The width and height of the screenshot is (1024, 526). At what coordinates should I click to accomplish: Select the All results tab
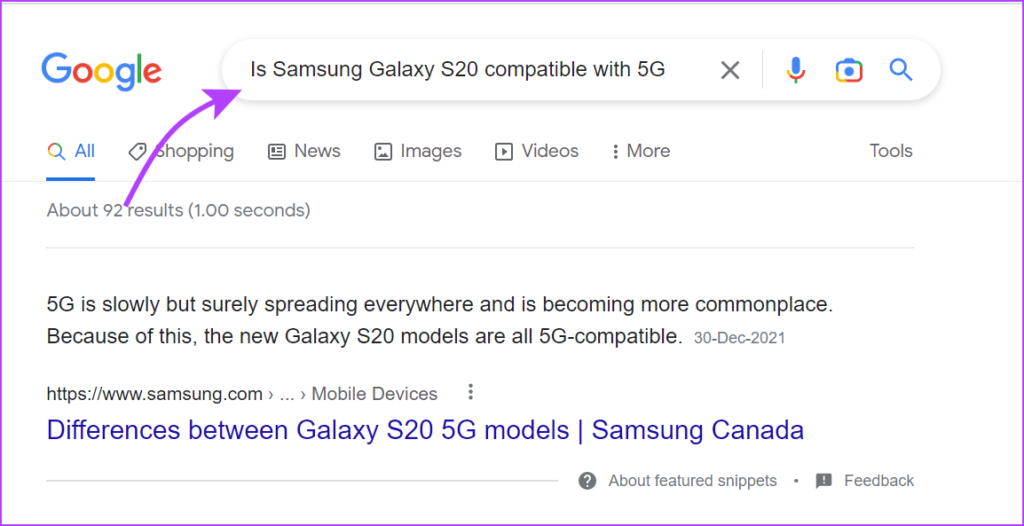pos(71,152)
